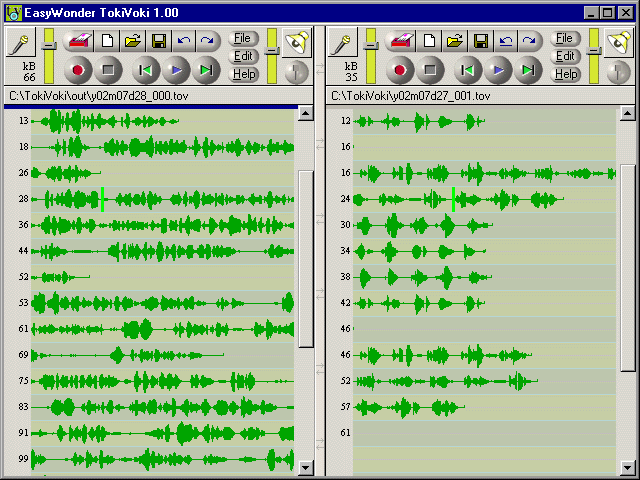The height and width of the screenshot is (480, 640).
Task: Jump to end in right panel
Action: click(528, 70)
